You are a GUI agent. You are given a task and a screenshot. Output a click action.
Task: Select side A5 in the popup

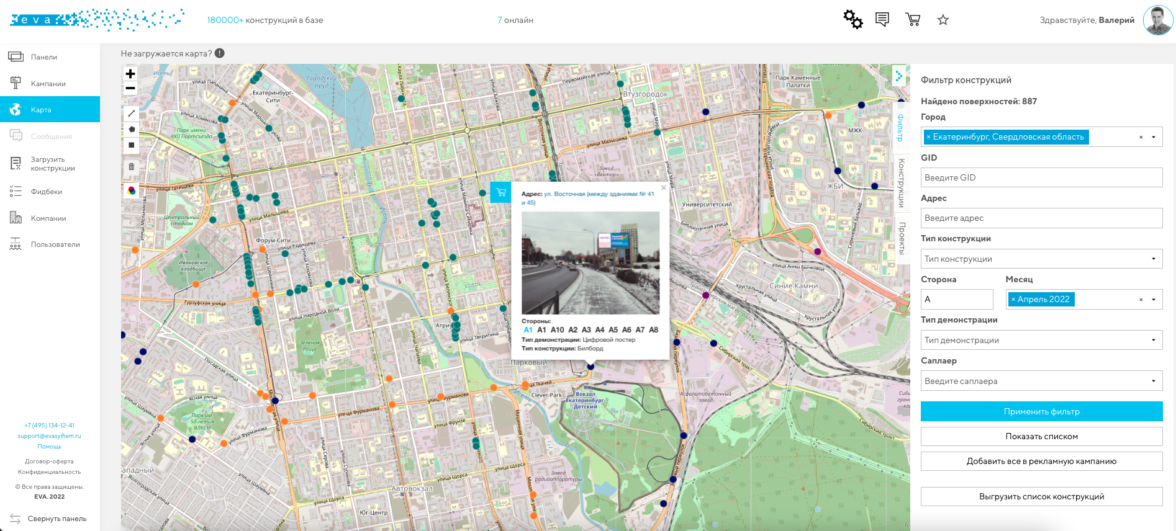tap(614, 329)
